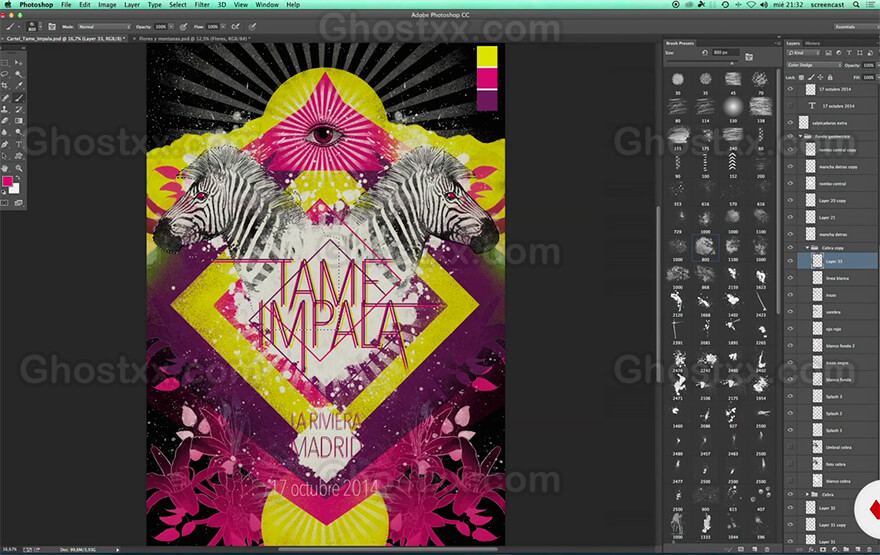Select the Hand tool
The height and width of the screenshot is (555, 880).
6,168
